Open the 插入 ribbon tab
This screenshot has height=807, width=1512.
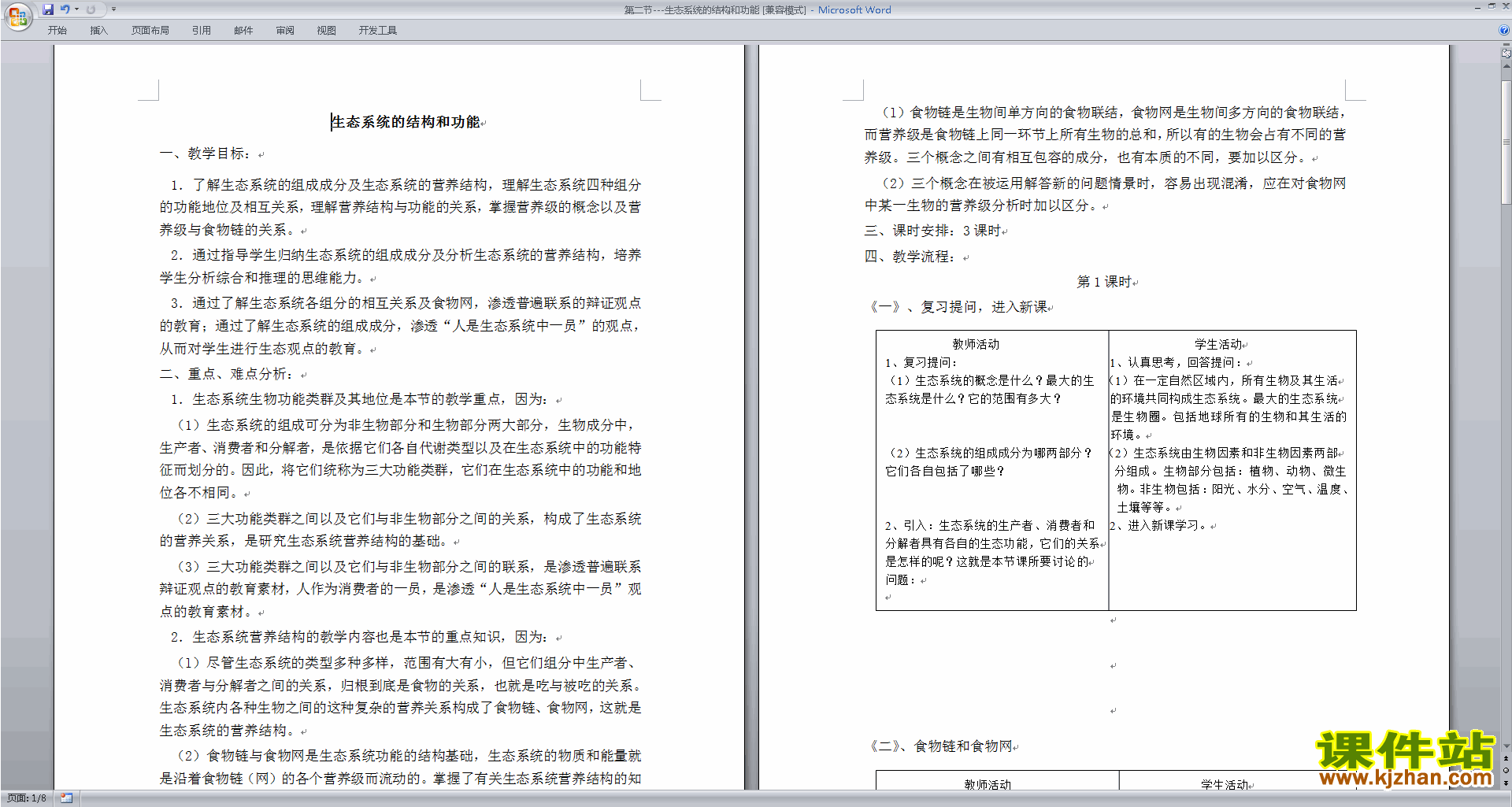click(98, 31)
